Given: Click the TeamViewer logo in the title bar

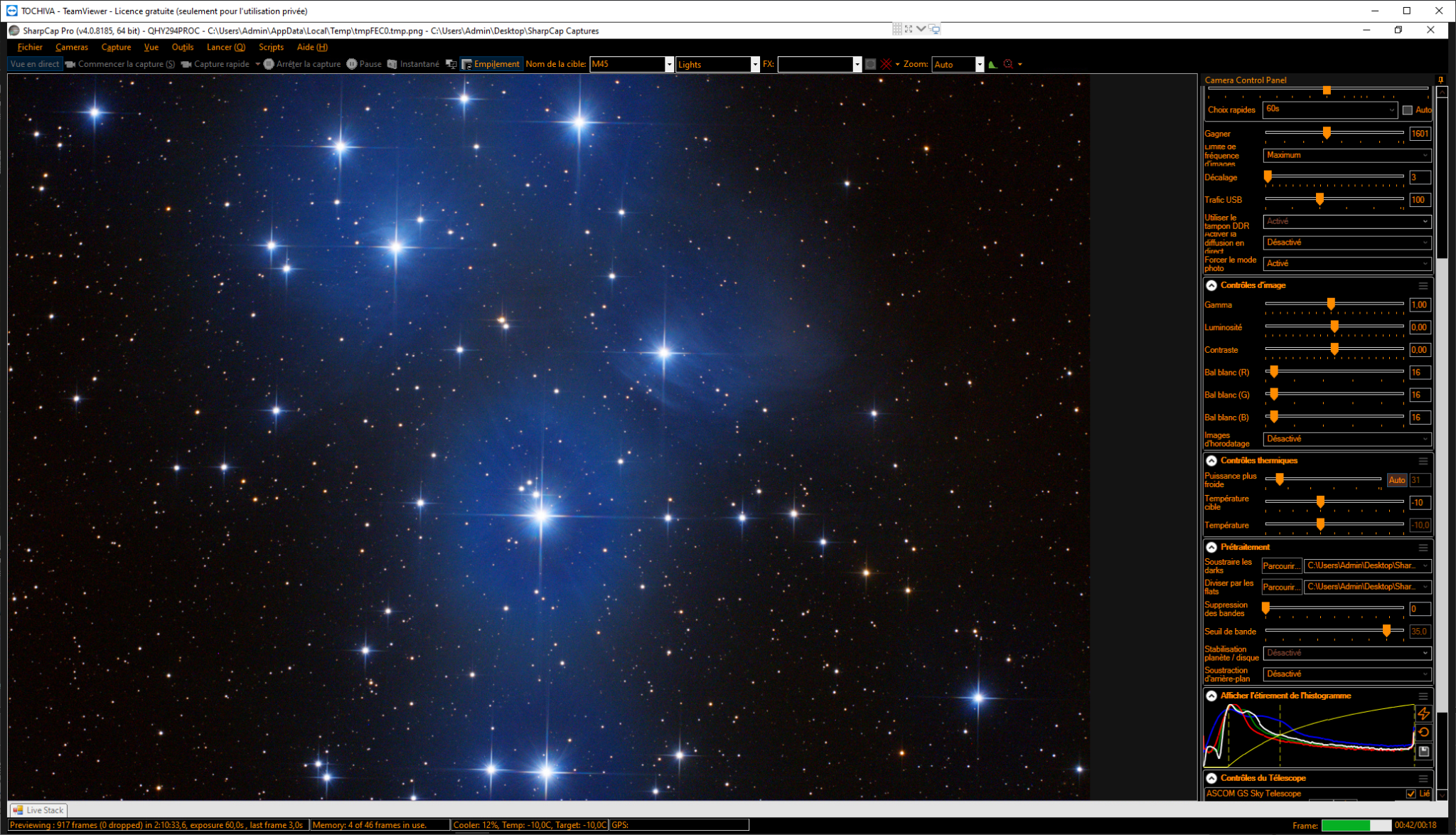Looking at the screenshot, I should coord(11,11).
